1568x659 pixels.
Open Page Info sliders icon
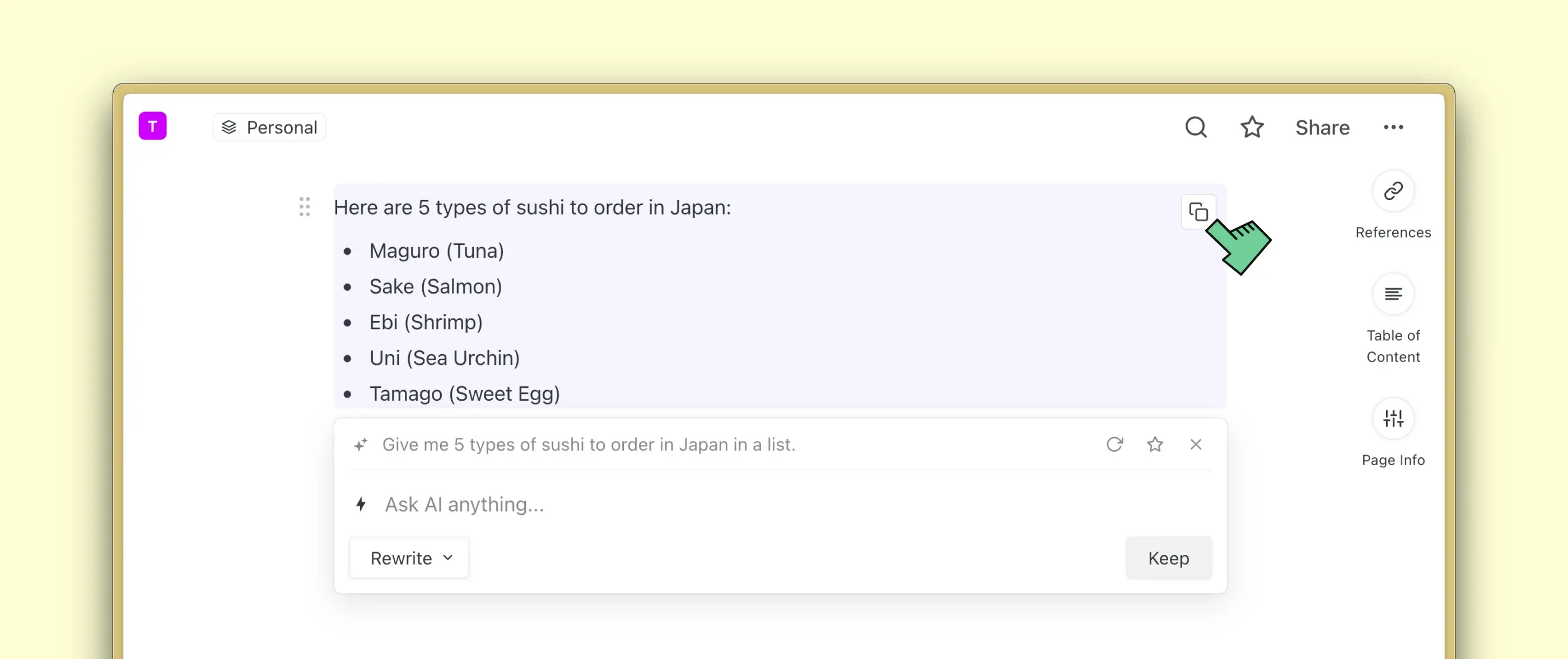click(x=1393, y=419)
